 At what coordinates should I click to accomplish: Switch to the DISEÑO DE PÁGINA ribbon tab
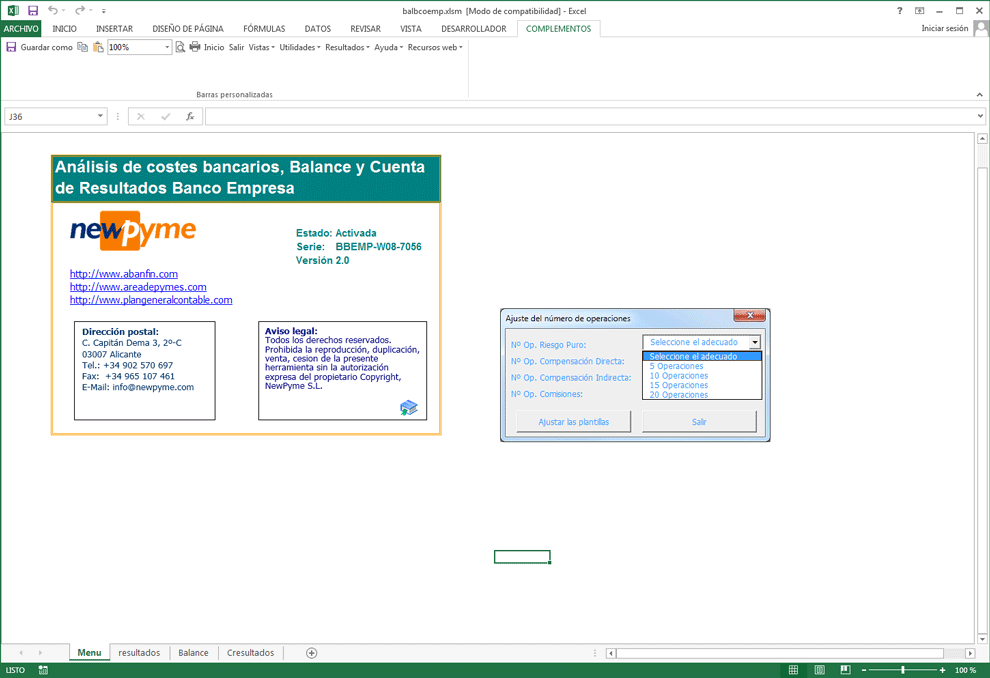click(188, 28)
